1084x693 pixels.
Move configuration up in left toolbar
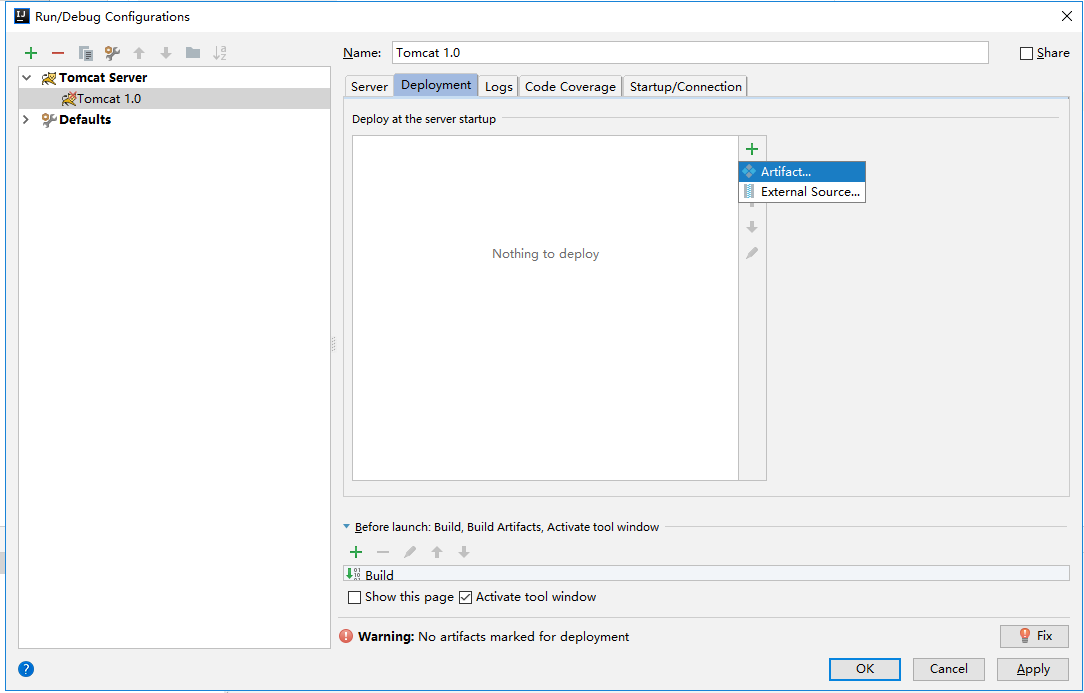(139, 53)
